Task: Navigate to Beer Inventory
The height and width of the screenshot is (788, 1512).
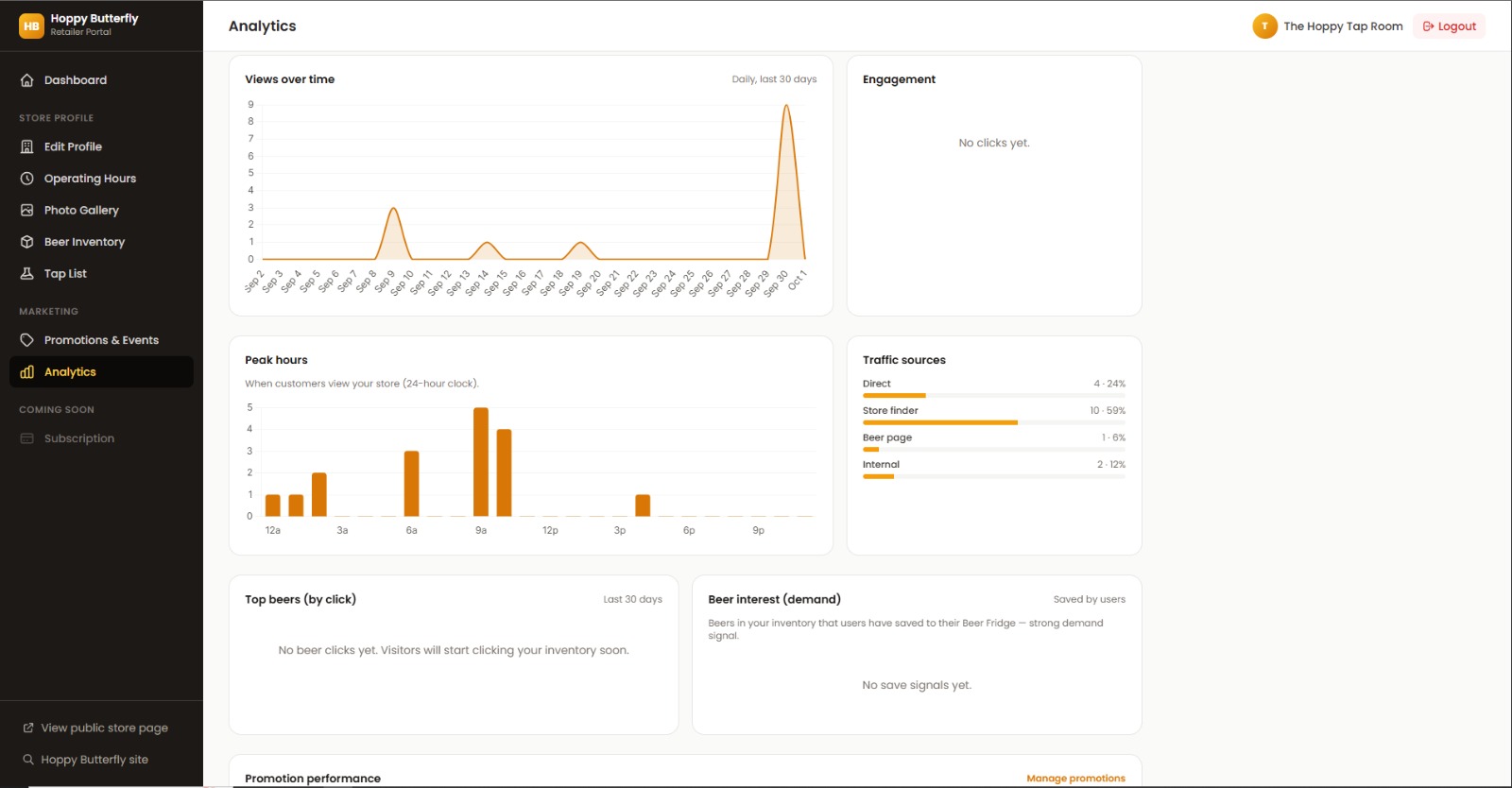Action: [x=101, y=242]
